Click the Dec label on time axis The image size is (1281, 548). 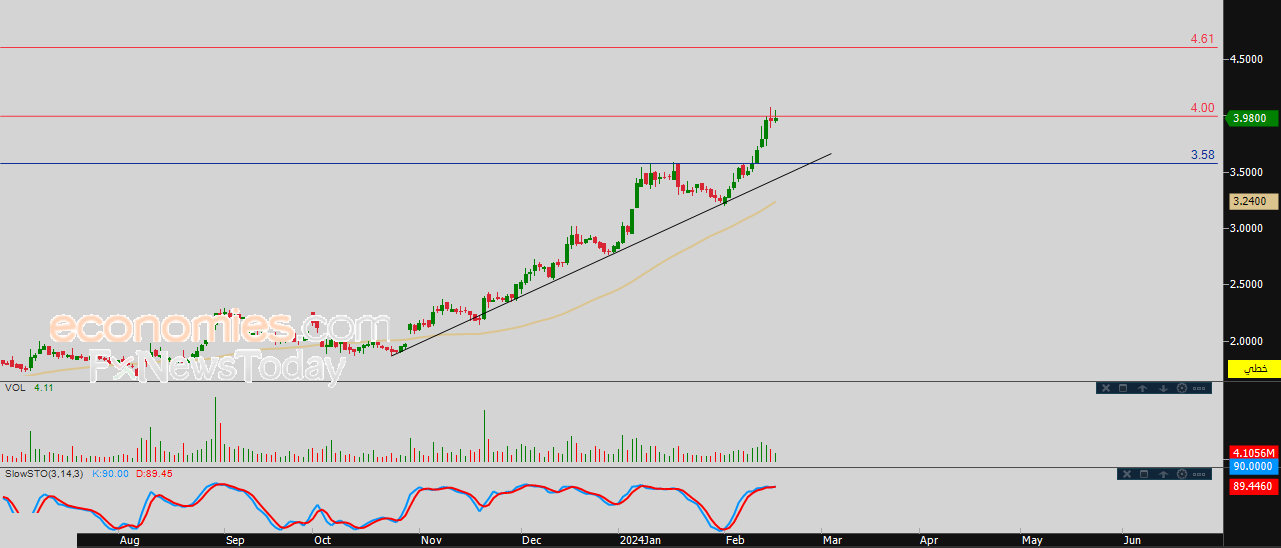click(531, 540)
